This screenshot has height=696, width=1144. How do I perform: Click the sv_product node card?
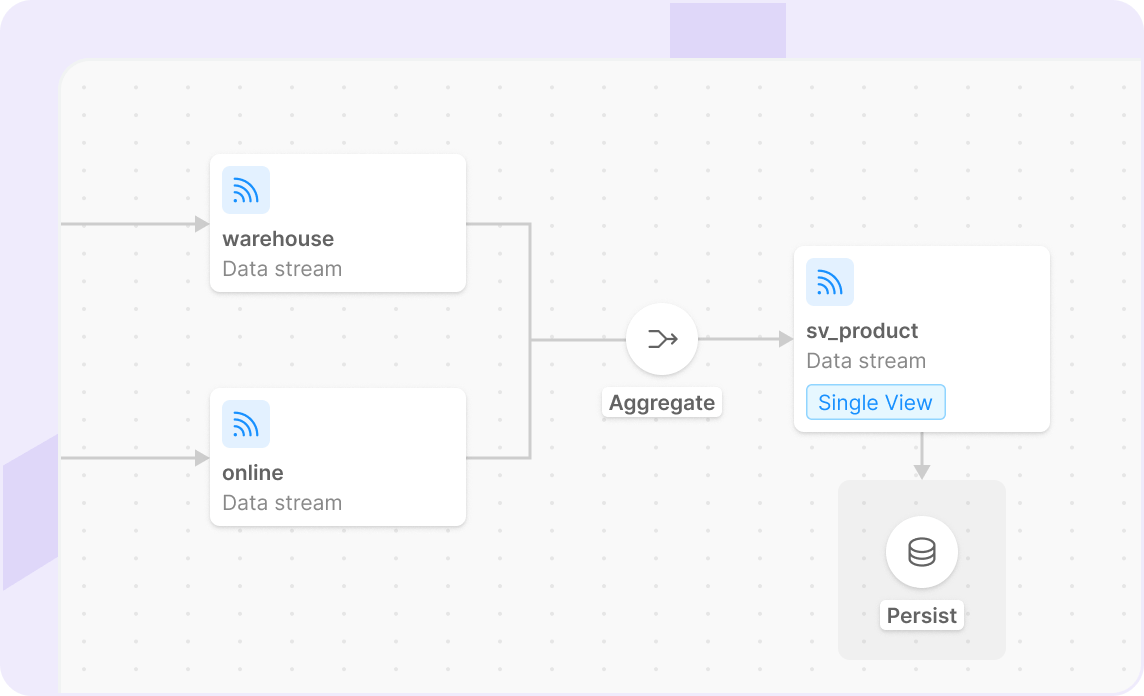(921, 339)
